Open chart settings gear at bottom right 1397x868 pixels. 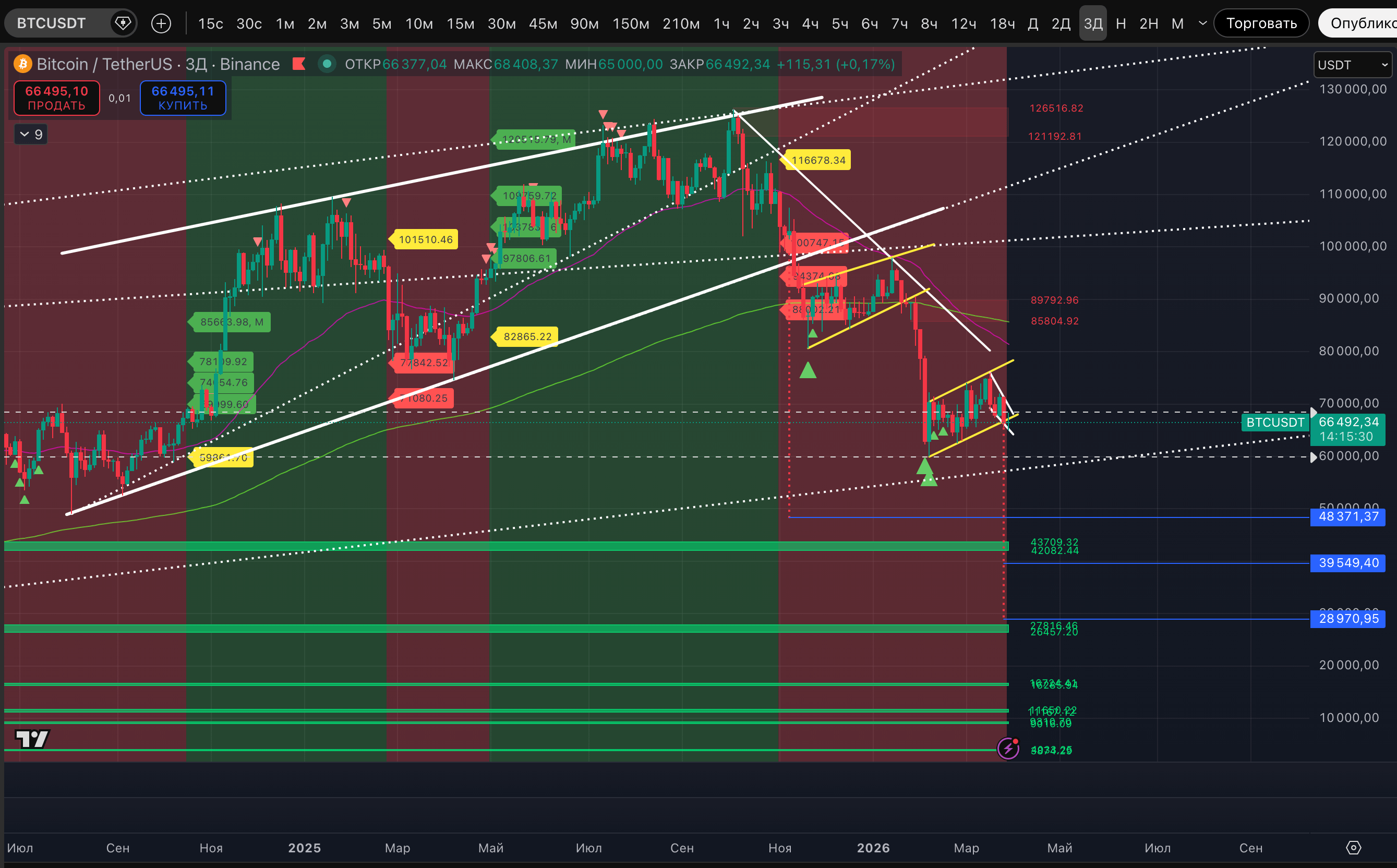(x=1353, y=847)
